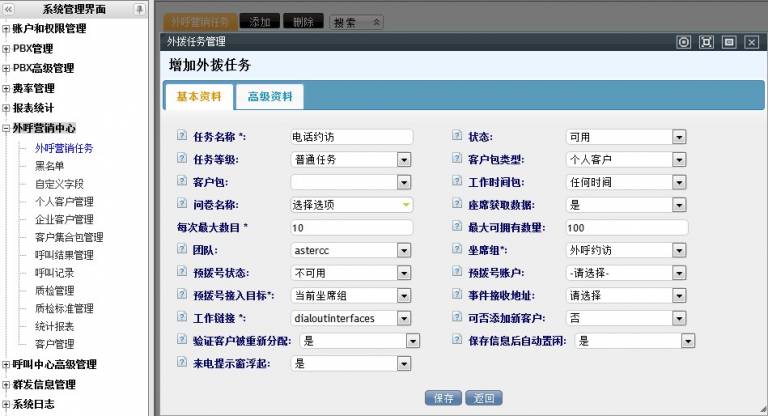Open 黑名单 in the sidebar menu

click(49, 166)
